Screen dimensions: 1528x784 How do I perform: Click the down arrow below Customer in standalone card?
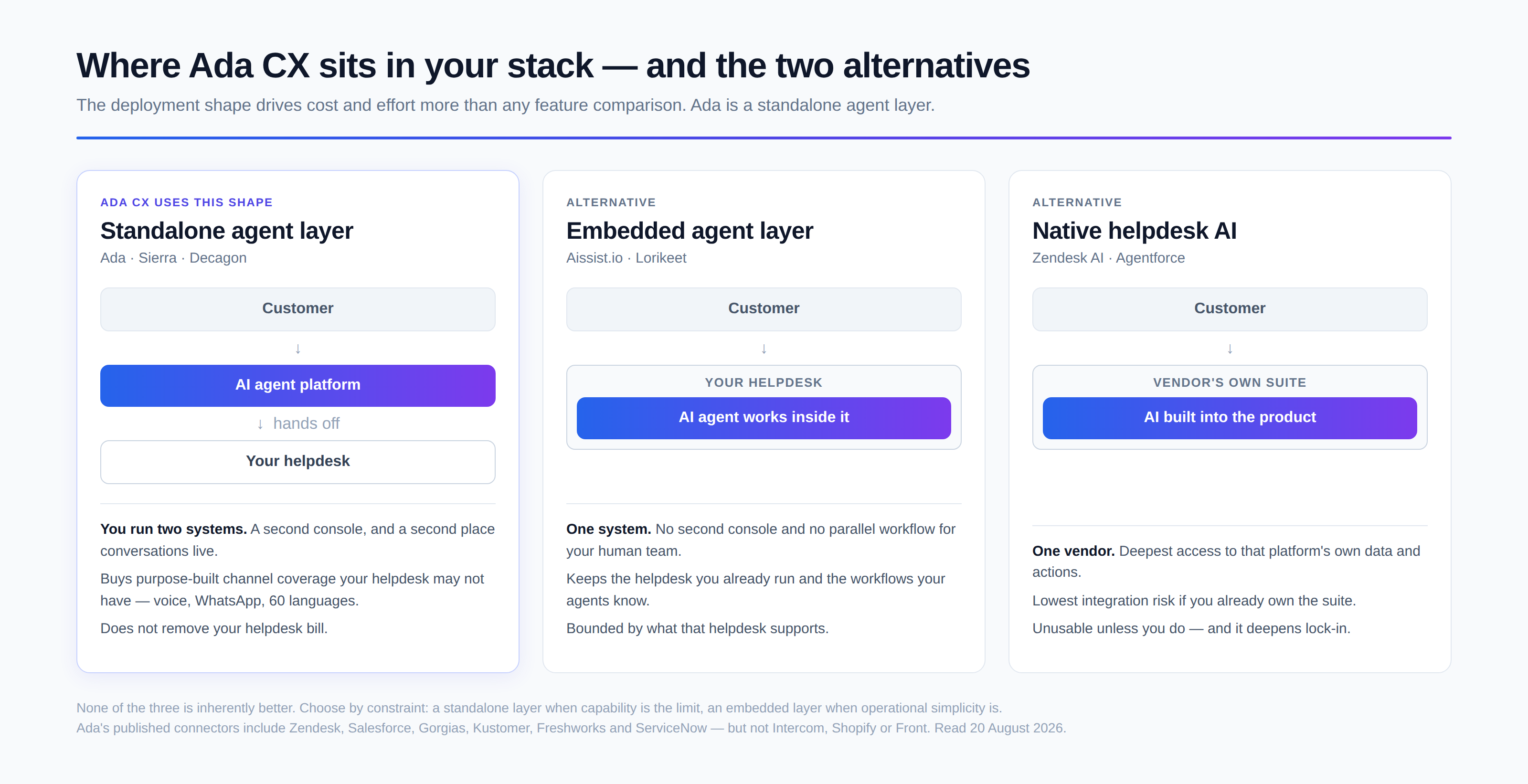298,349
